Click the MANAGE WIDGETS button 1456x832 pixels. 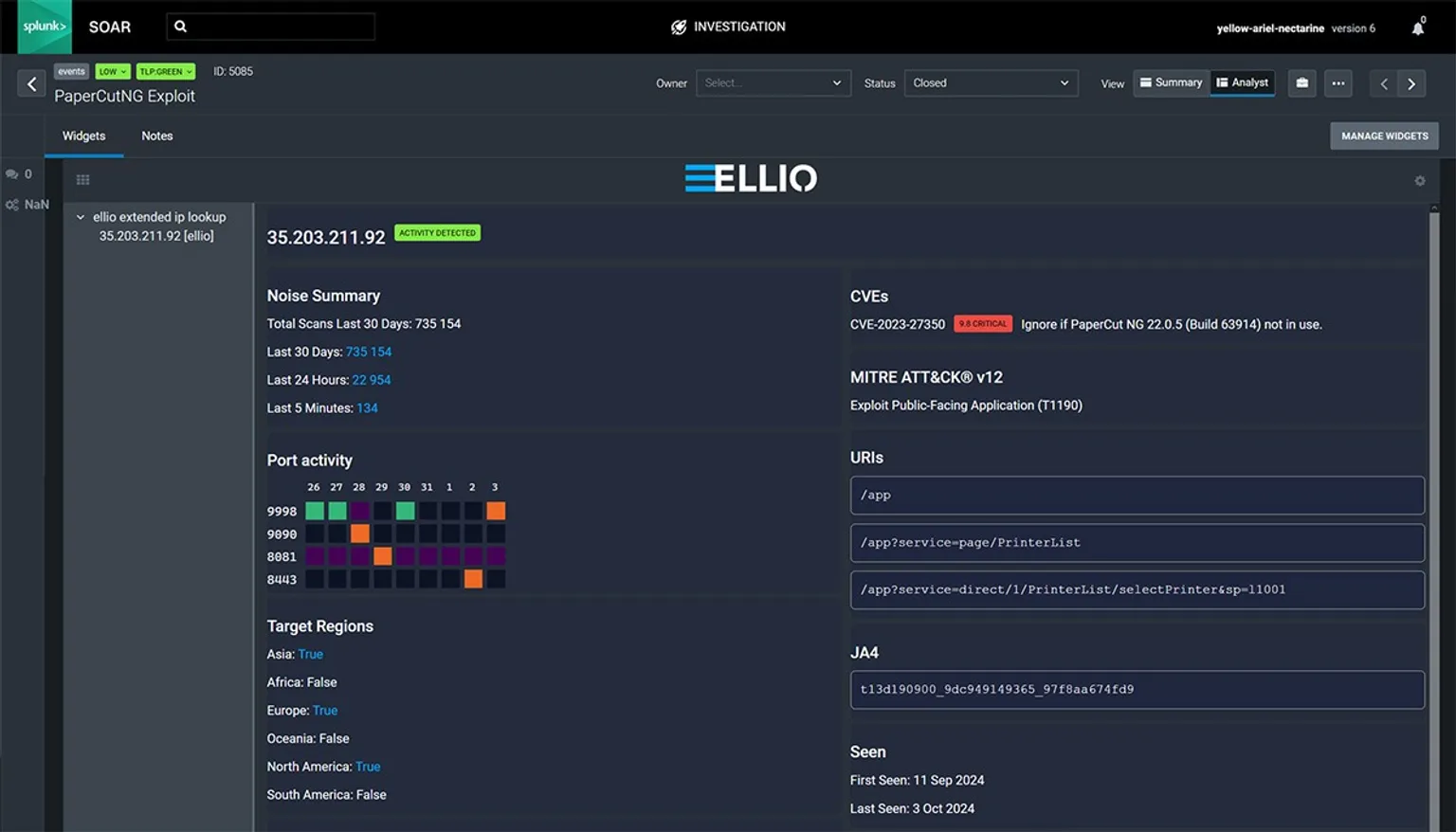1384,136
